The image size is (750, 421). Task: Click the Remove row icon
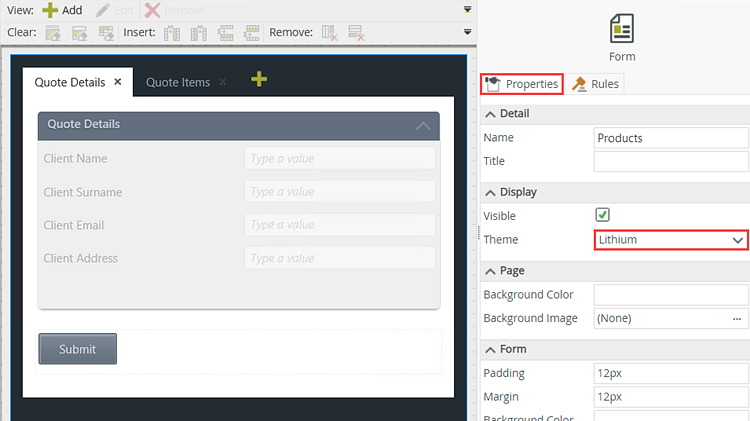point(355,33)
